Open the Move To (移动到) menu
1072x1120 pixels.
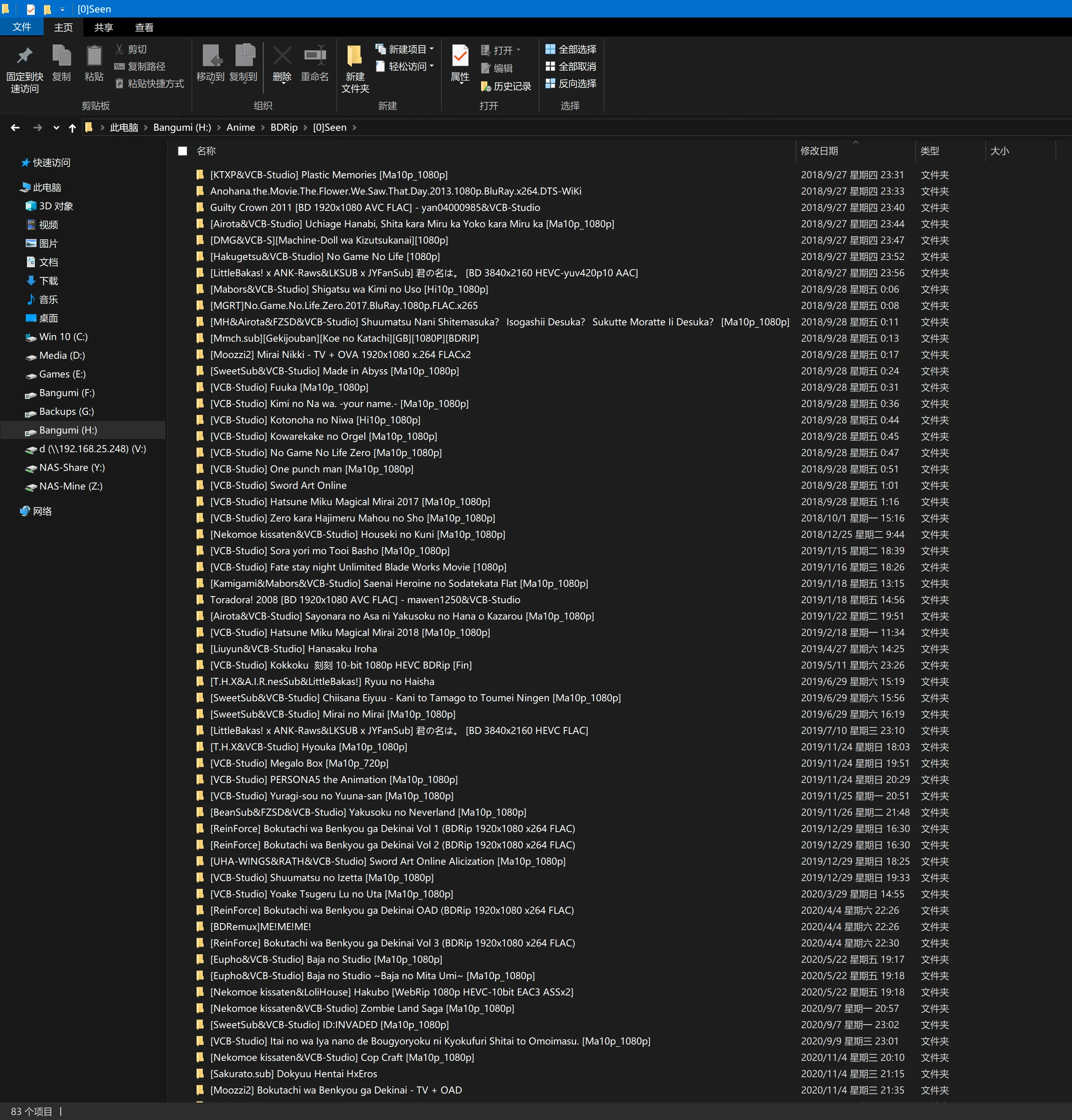[211, 63]
